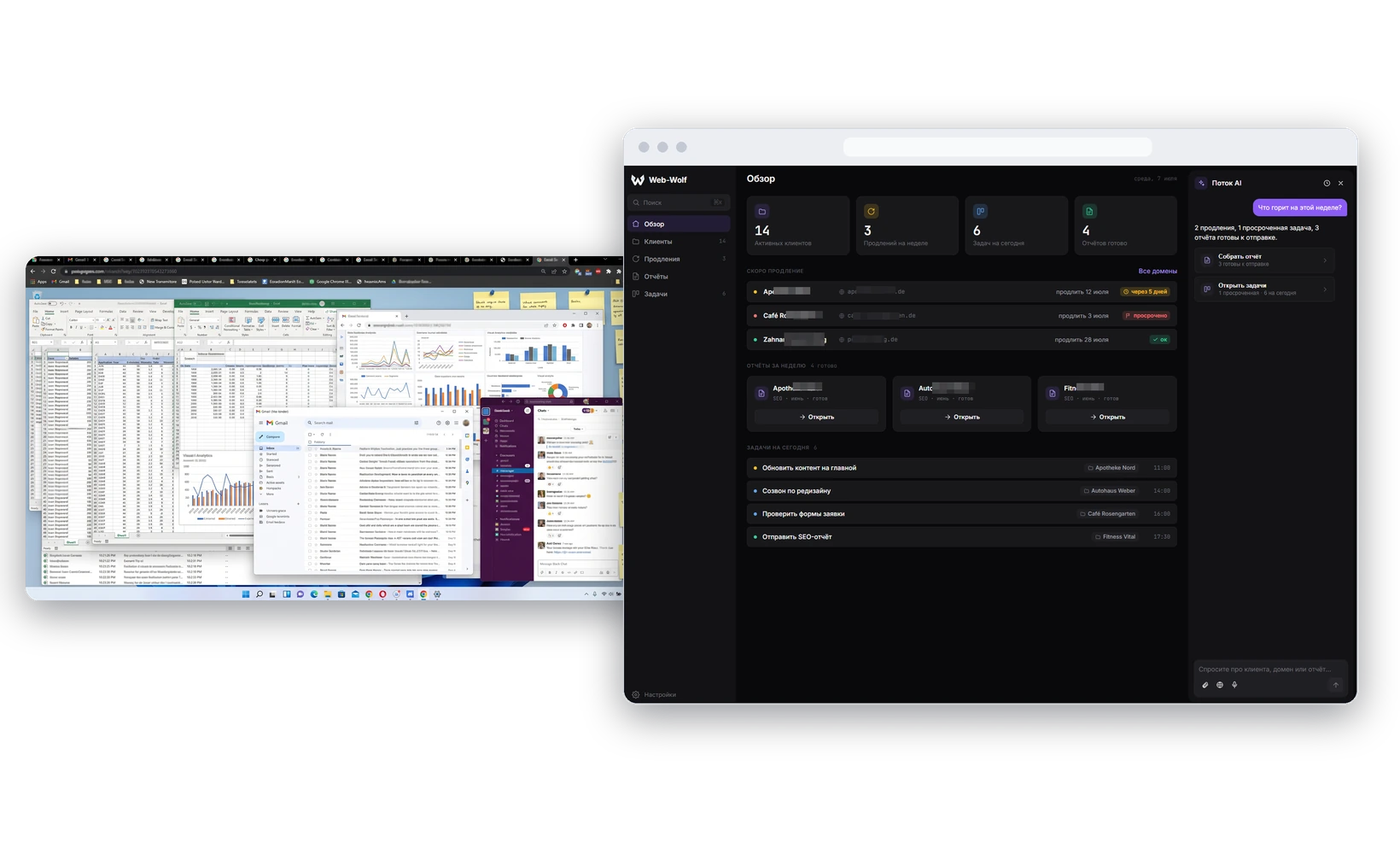Go to Продления in the sidebar
1400x854 pixels.
coord(680,259)
